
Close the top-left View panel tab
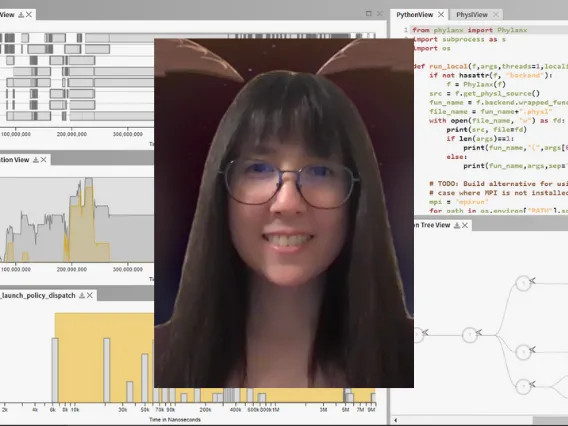click(x=29, y=14)
